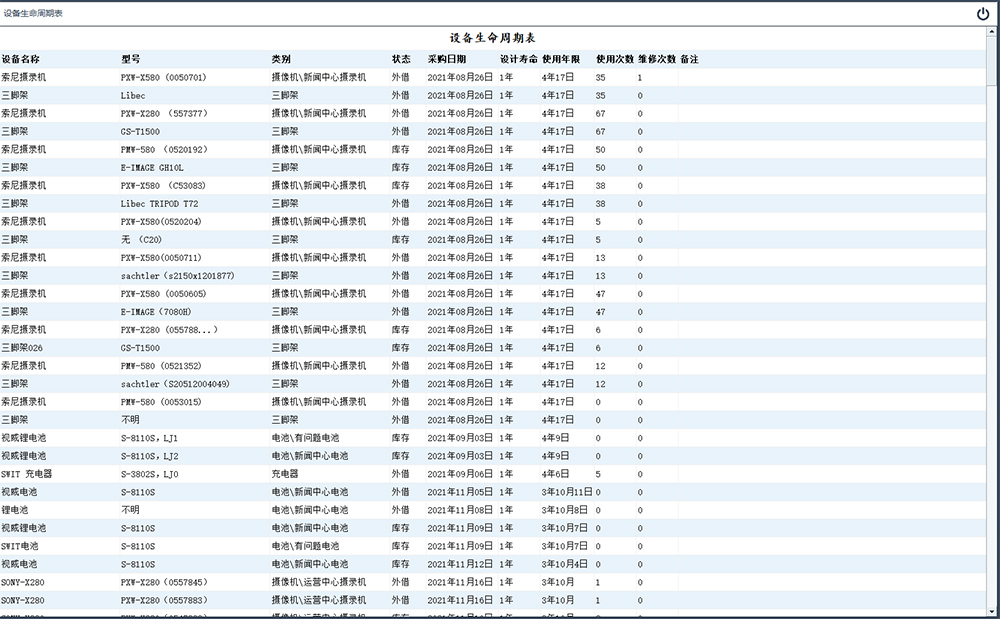This screenshot has height=619, width=1000.
Task: Select the 维修次数 column header
Action: tap(656, 59)
